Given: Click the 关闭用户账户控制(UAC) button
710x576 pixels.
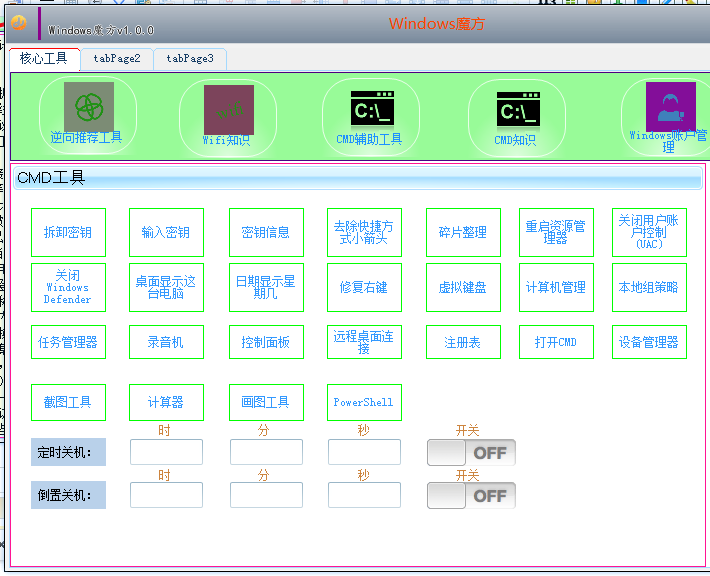Looking at the screenshot, I should click(649, 232).
